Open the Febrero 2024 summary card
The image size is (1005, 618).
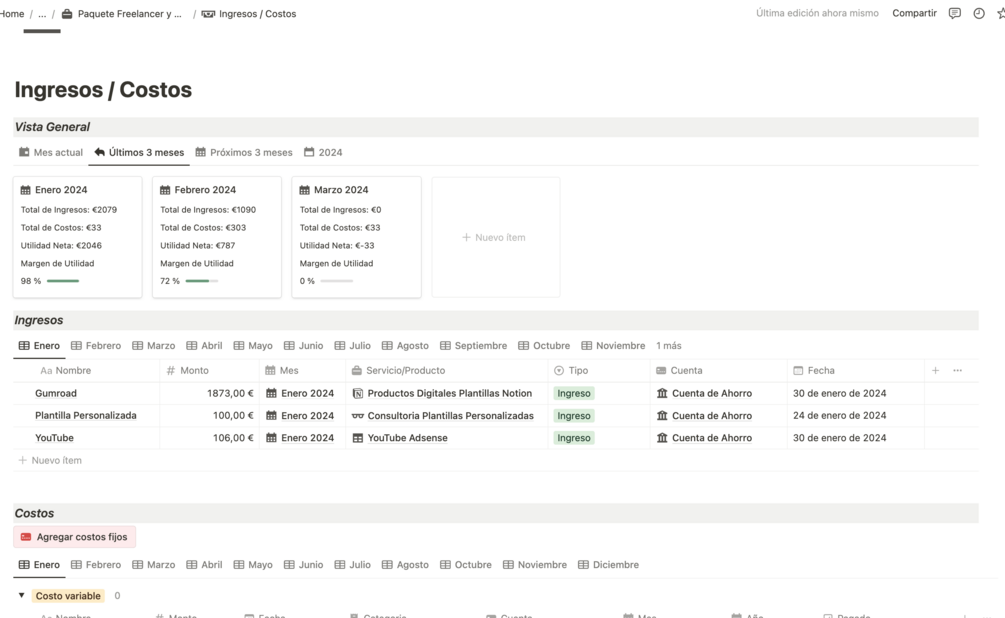pyautogui.click(x=217, y=237)
